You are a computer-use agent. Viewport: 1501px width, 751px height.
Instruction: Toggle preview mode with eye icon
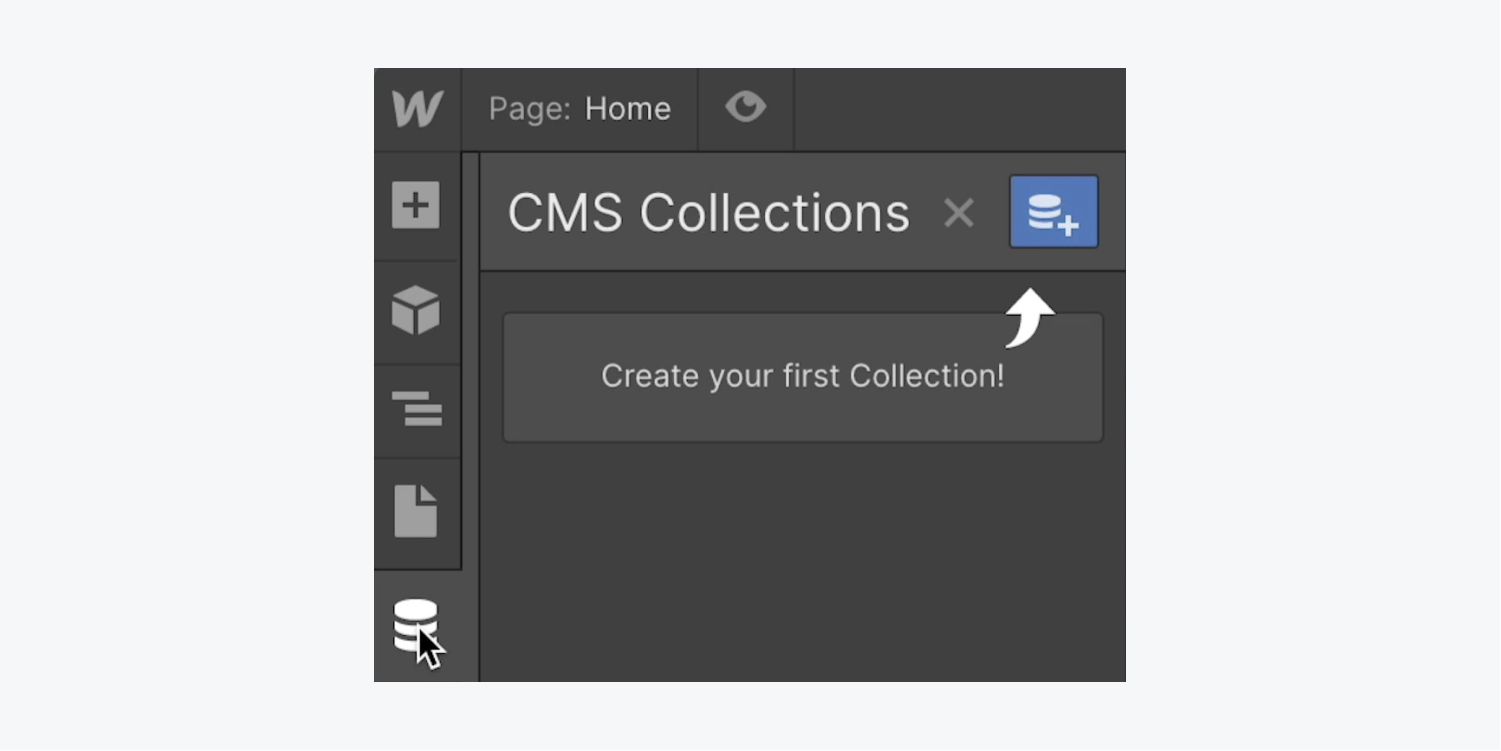[x=745, y=107]
